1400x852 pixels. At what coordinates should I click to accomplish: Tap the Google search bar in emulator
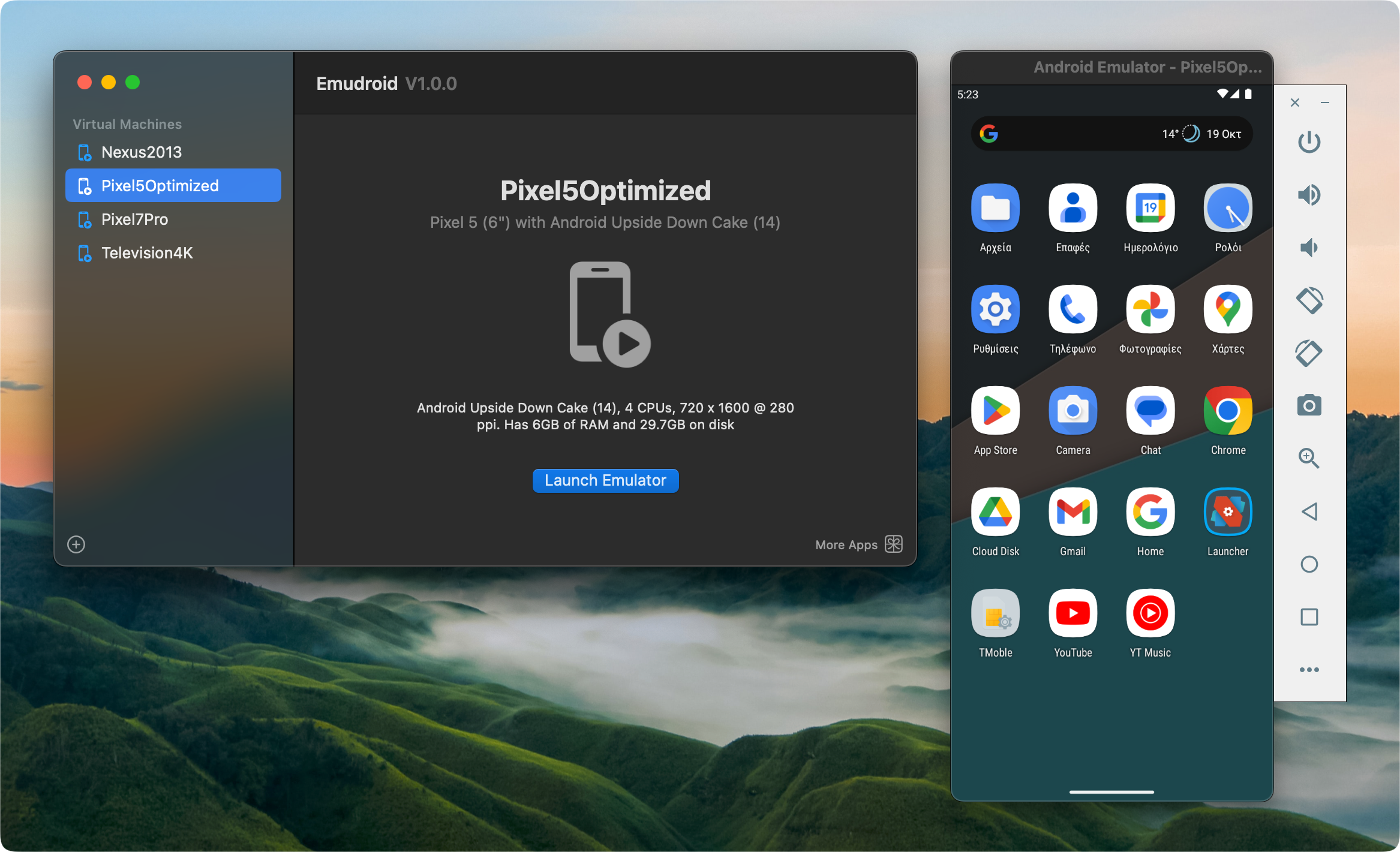1111,134
